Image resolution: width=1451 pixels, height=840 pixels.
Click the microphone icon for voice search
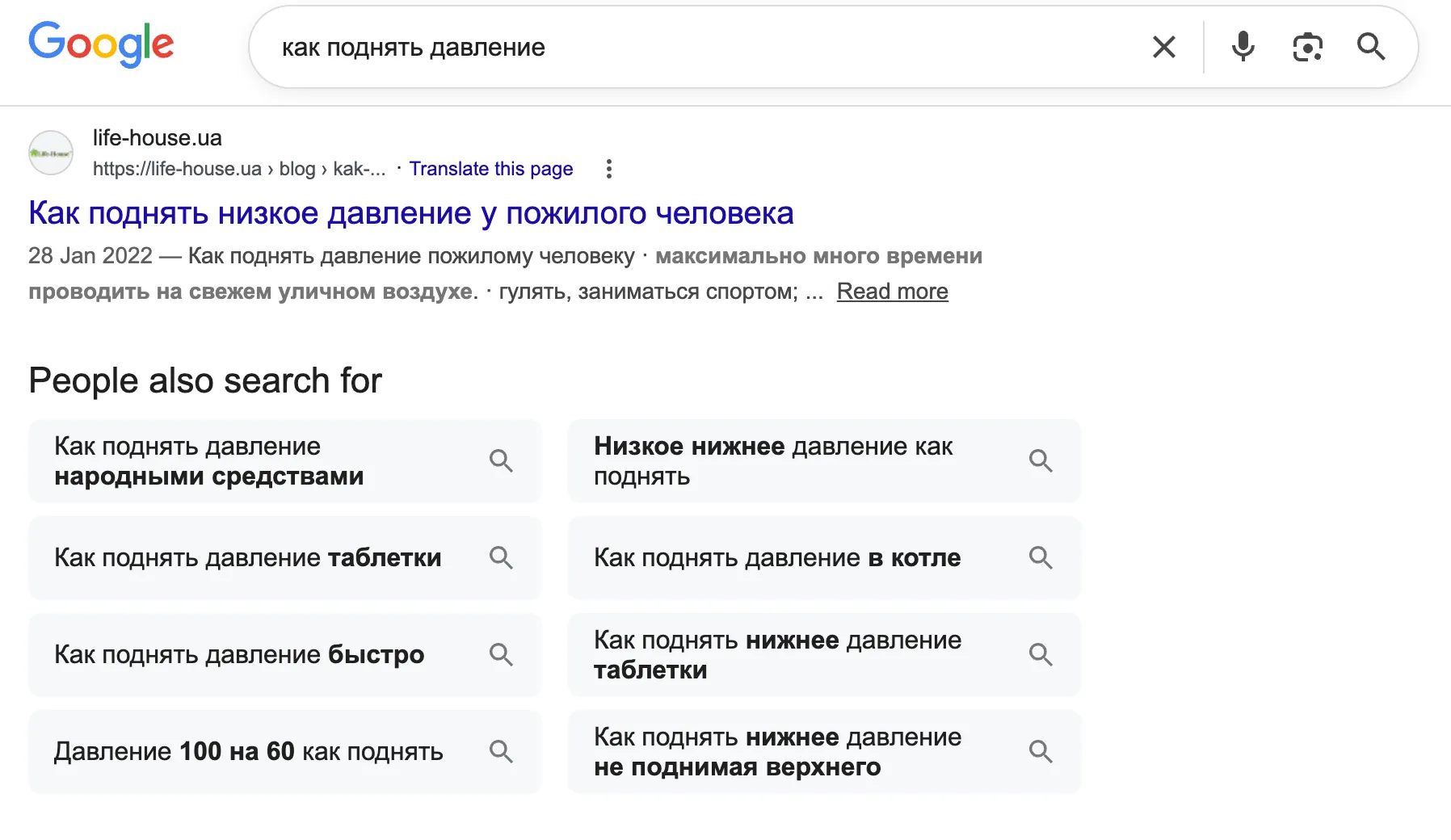click(x=1242, y=47)
